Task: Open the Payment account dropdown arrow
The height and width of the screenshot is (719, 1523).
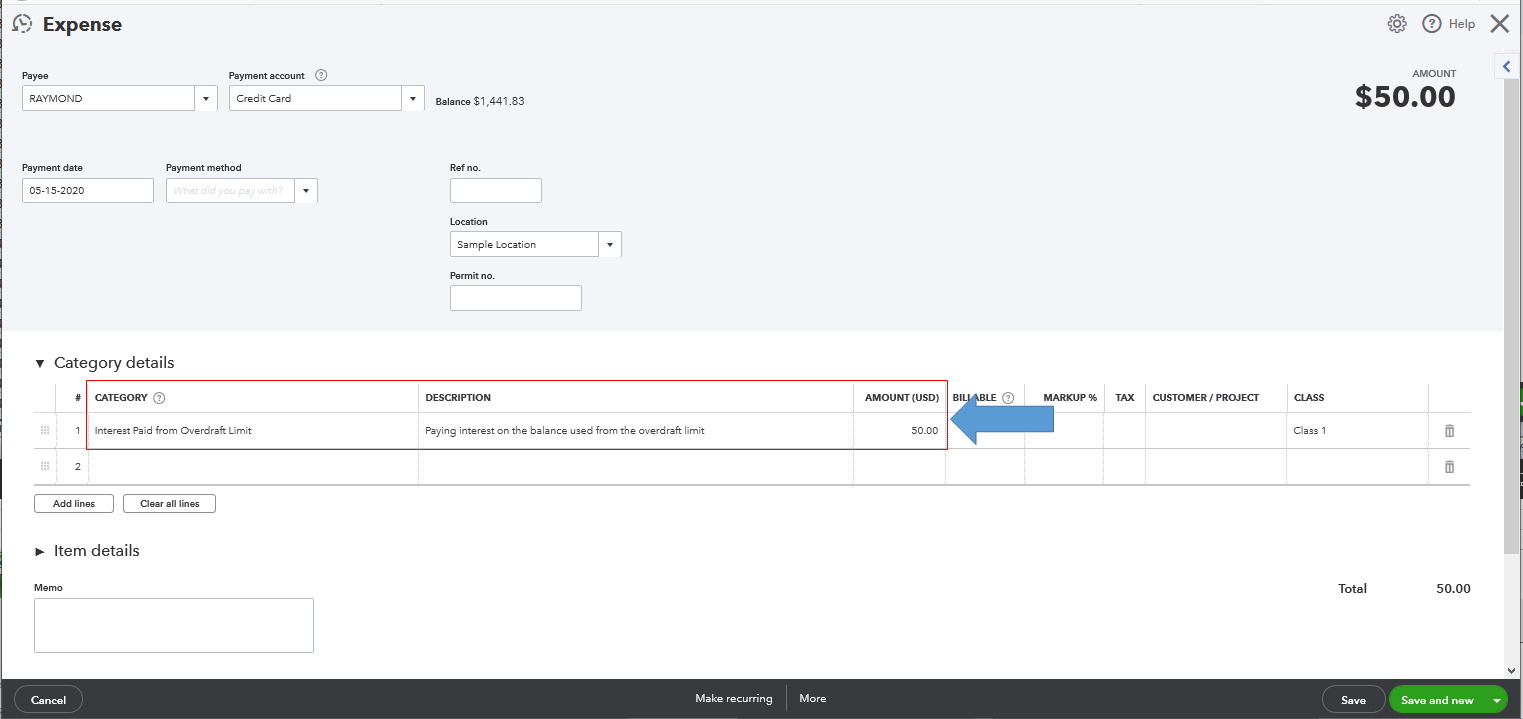Action: [413, 99]
